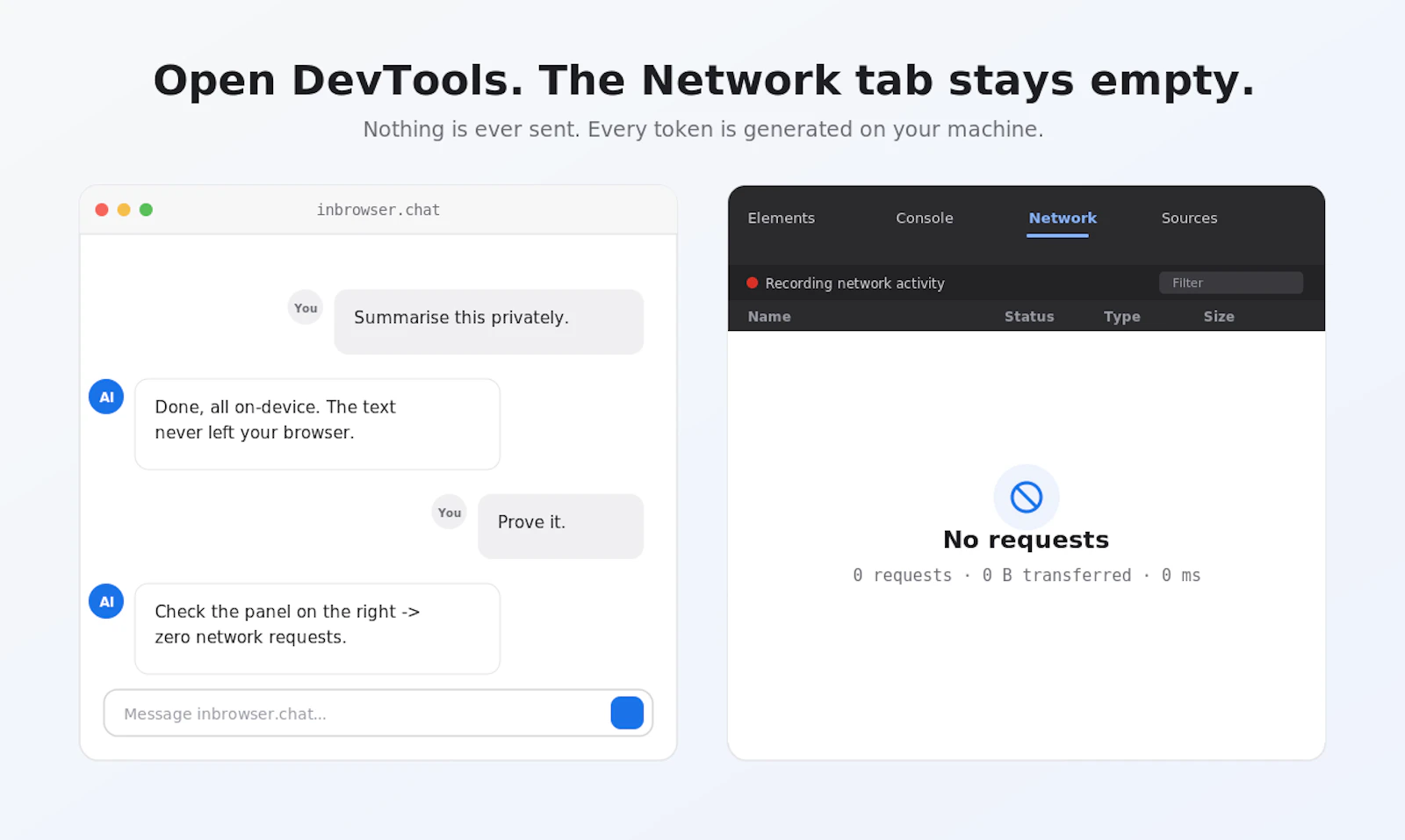Viewport: 1405px width, 840px height.
Task: Click the 'Done, all on-device' AI reply bubble
Action: pos(318,424)
